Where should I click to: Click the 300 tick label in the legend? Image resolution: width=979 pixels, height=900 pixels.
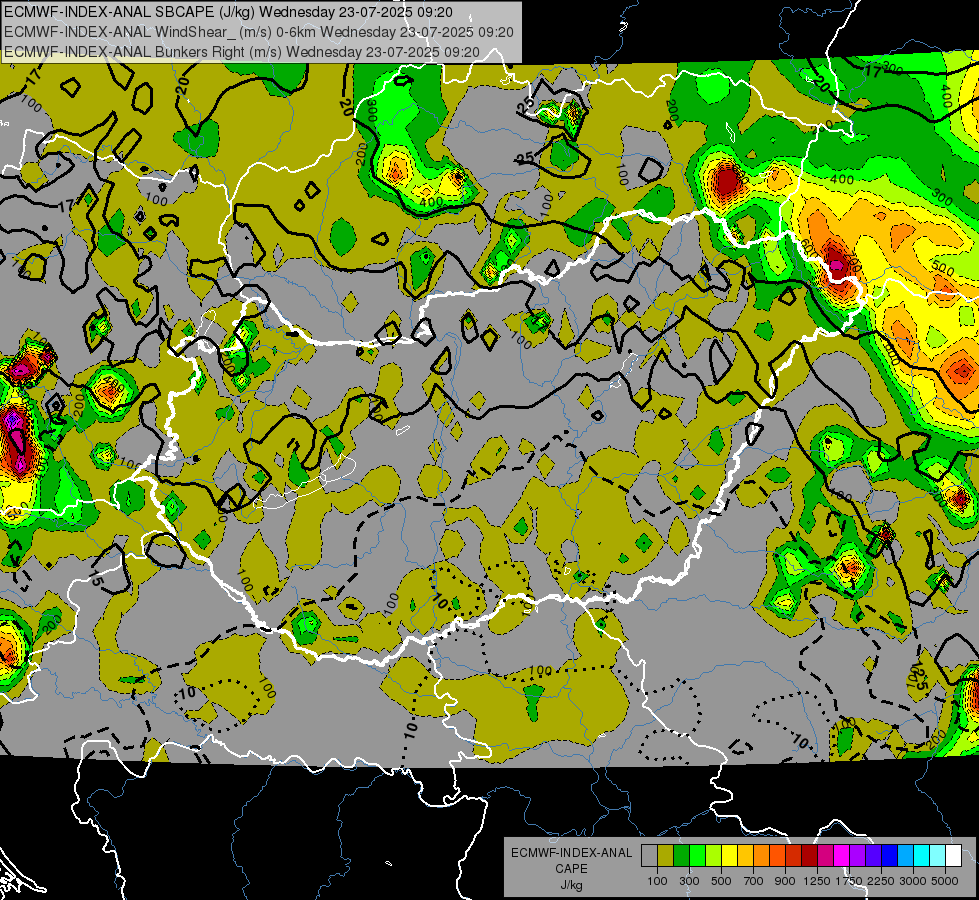(x=689, y=881)
